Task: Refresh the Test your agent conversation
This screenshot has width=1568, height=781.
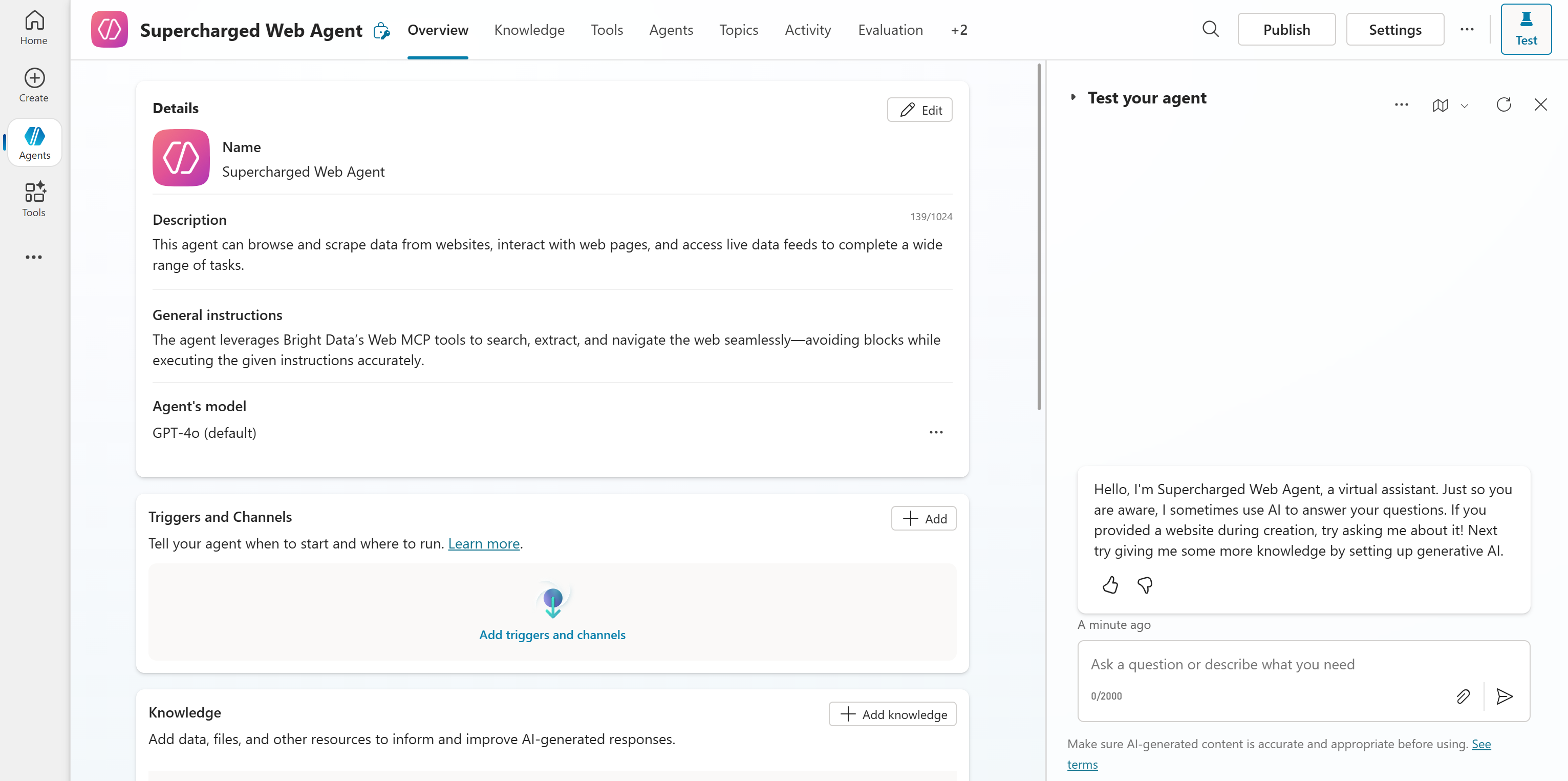Action: 1503,104
